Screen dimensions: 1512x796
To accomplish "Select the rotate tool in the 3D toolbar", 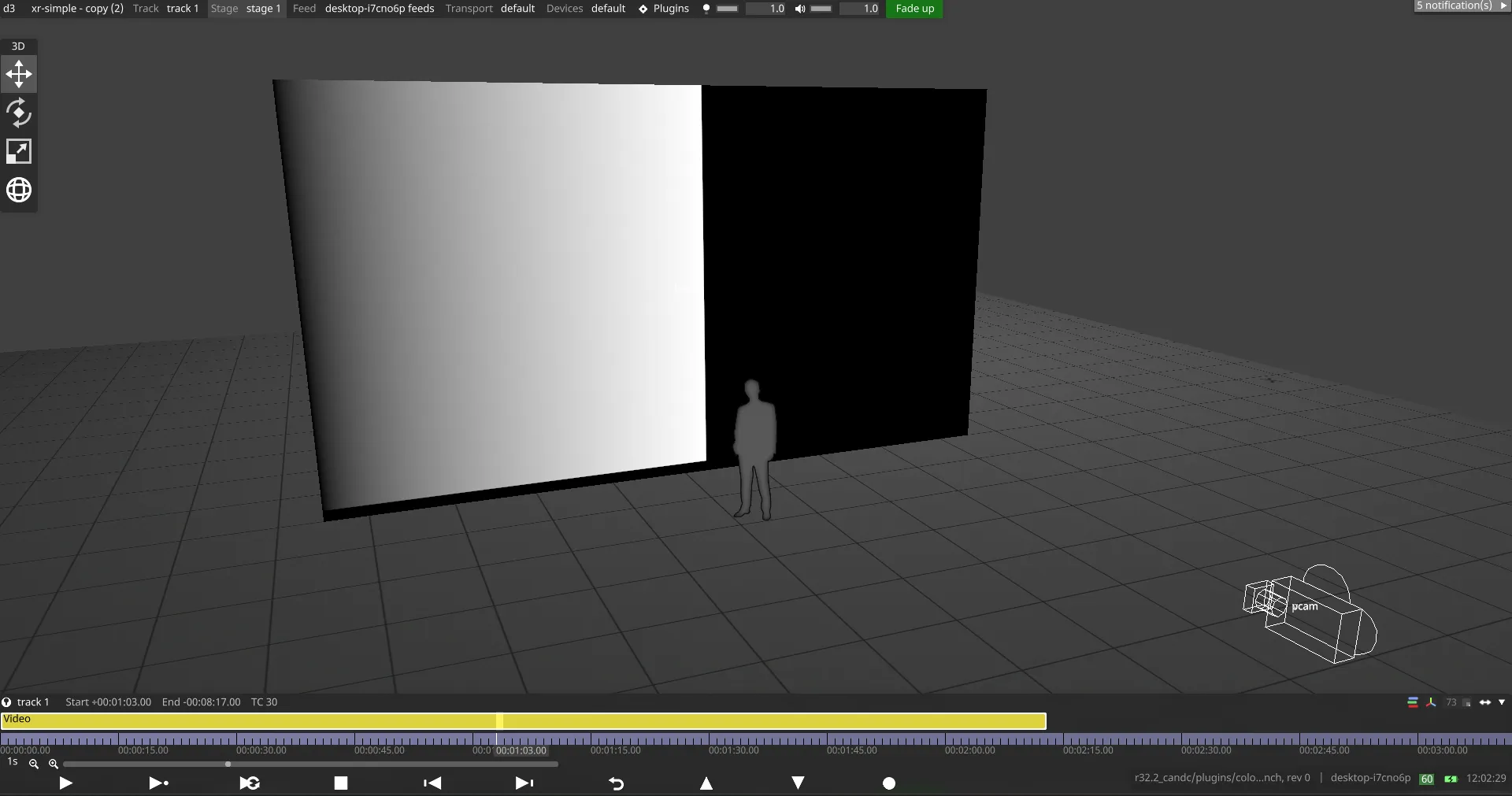I will click(x=19, y=113).
